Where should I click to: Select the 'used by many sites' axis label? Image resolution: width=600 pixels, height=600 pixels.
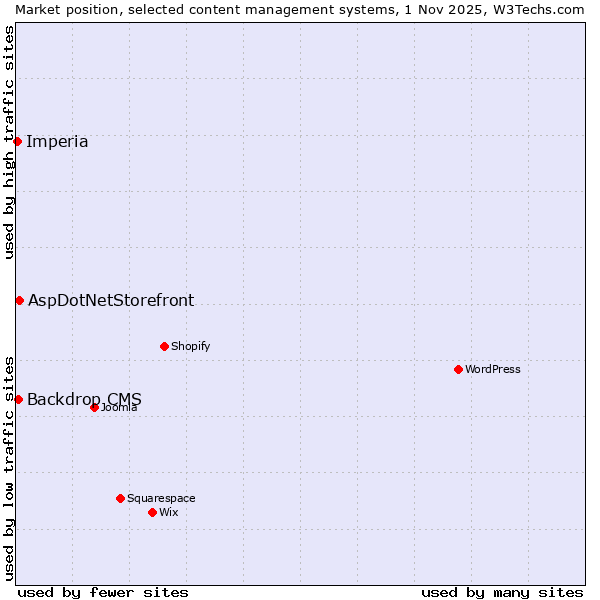tap(502, 592)
